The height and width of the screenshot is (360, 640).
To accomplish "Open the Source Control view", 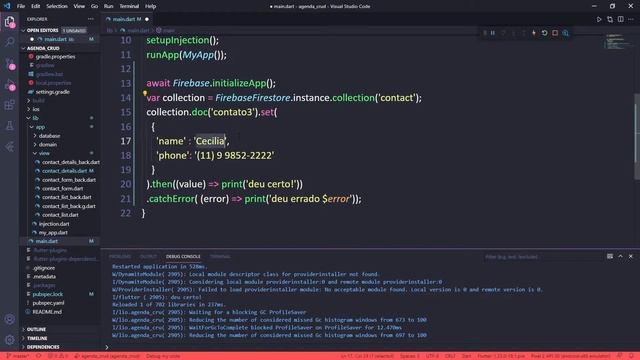I will point(9,63).
